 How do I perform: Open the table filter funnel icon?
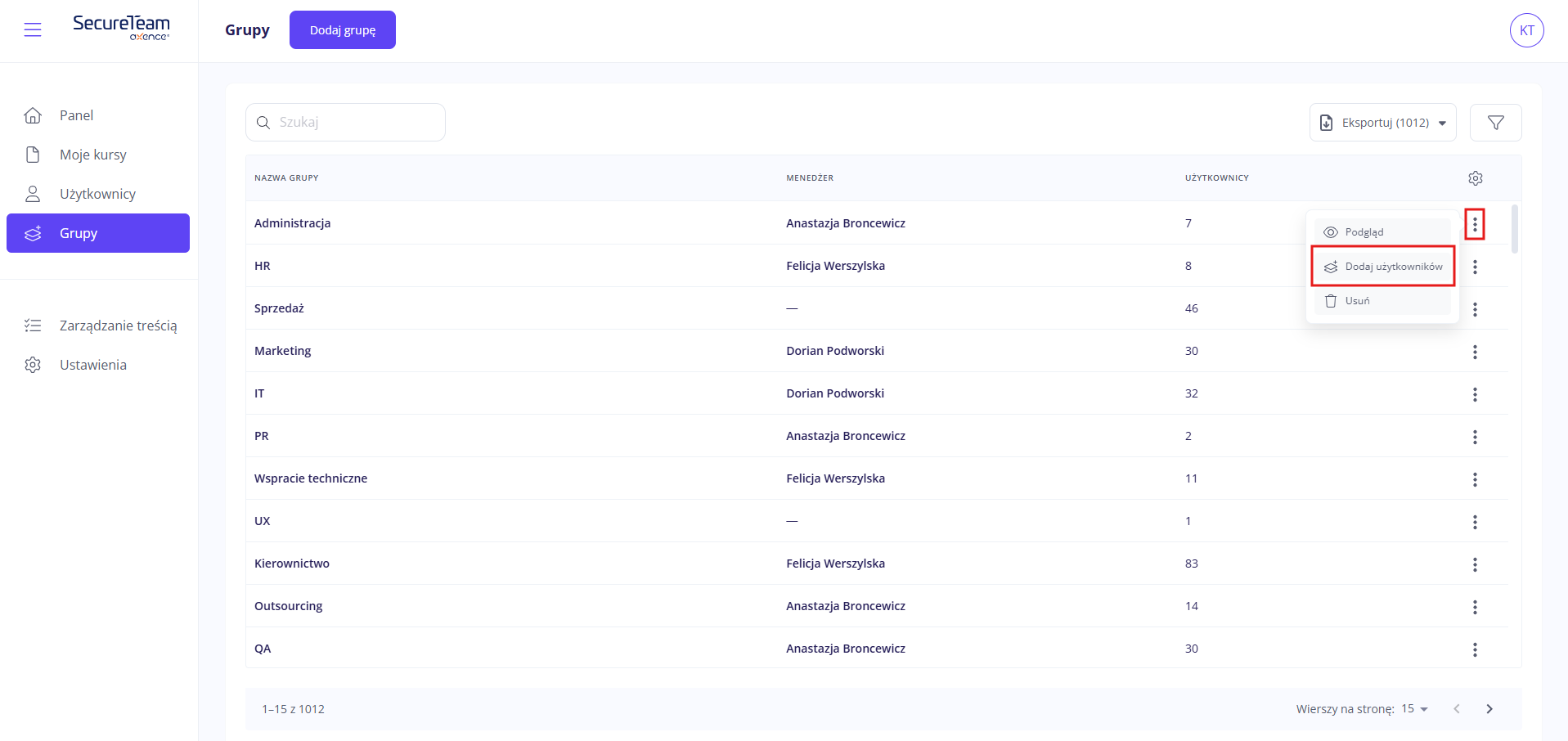click(x=1495, y=123)
